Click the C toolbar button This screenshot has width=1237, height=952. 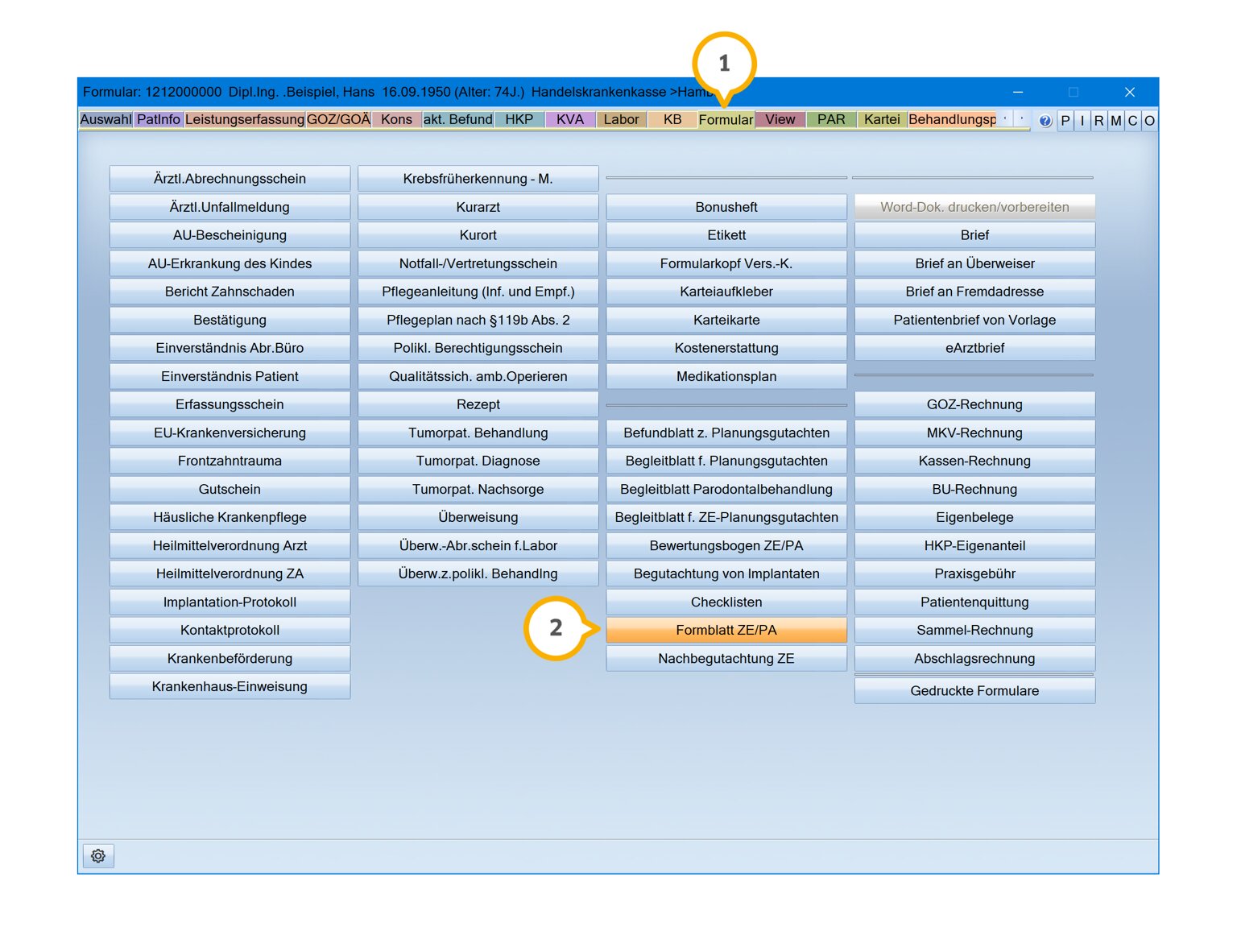[1133, 121]
